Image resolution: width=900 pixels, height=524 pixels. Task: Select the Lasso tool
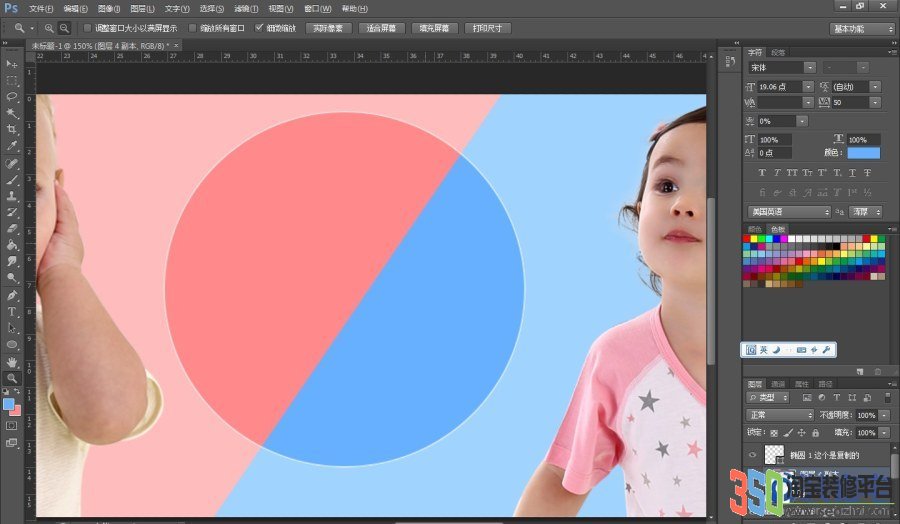[11, 96]
